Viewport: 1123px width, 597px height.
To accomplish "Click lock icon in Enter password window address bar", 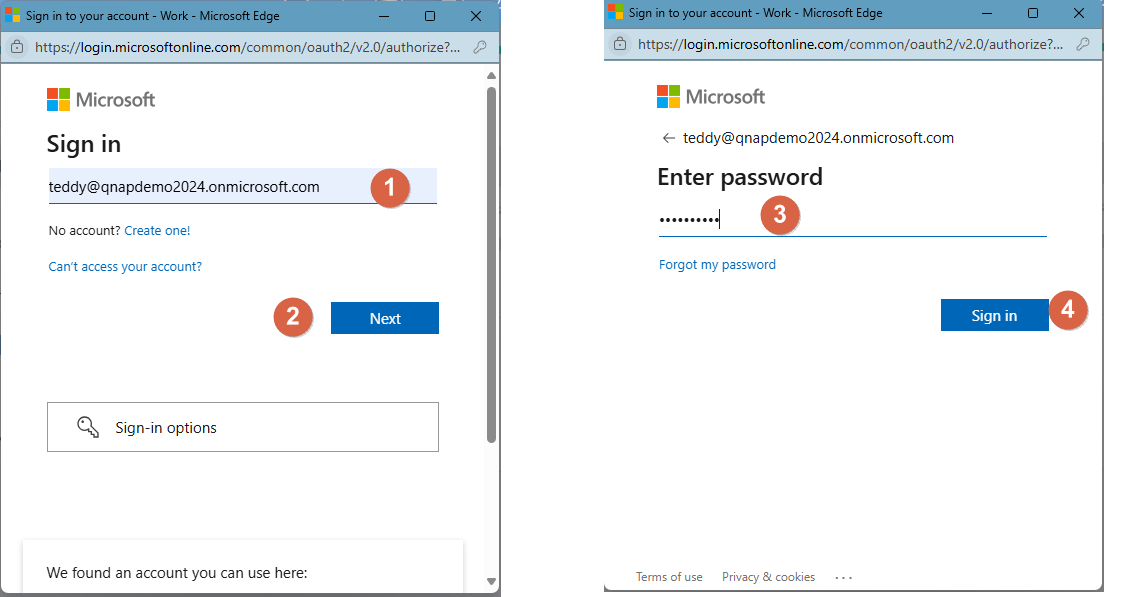I will (620, 45).
